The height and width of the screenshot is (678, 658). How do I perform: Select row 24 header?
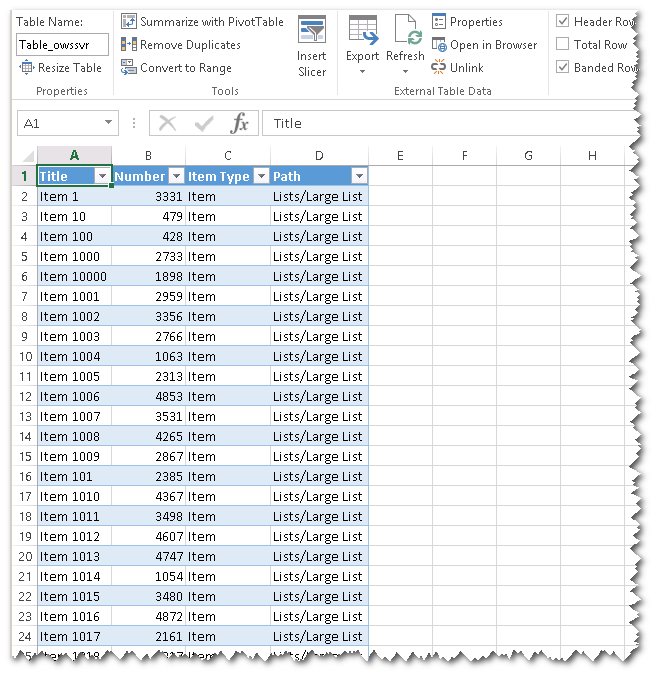(x=25, y=636)
